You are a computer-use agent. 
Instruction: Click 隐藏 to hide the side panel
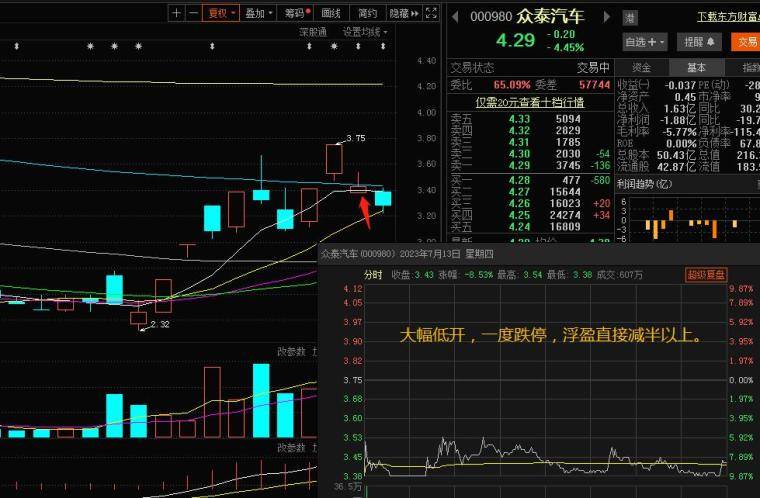pos(403,13)
